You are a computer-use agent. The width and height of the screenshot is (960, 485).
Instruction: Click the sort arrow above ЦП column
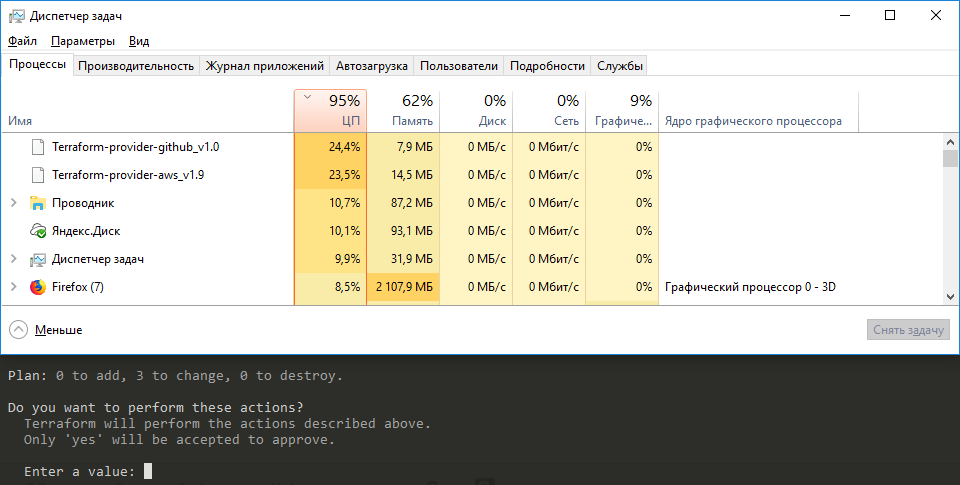pyautogui.click(x=308, y=97)
